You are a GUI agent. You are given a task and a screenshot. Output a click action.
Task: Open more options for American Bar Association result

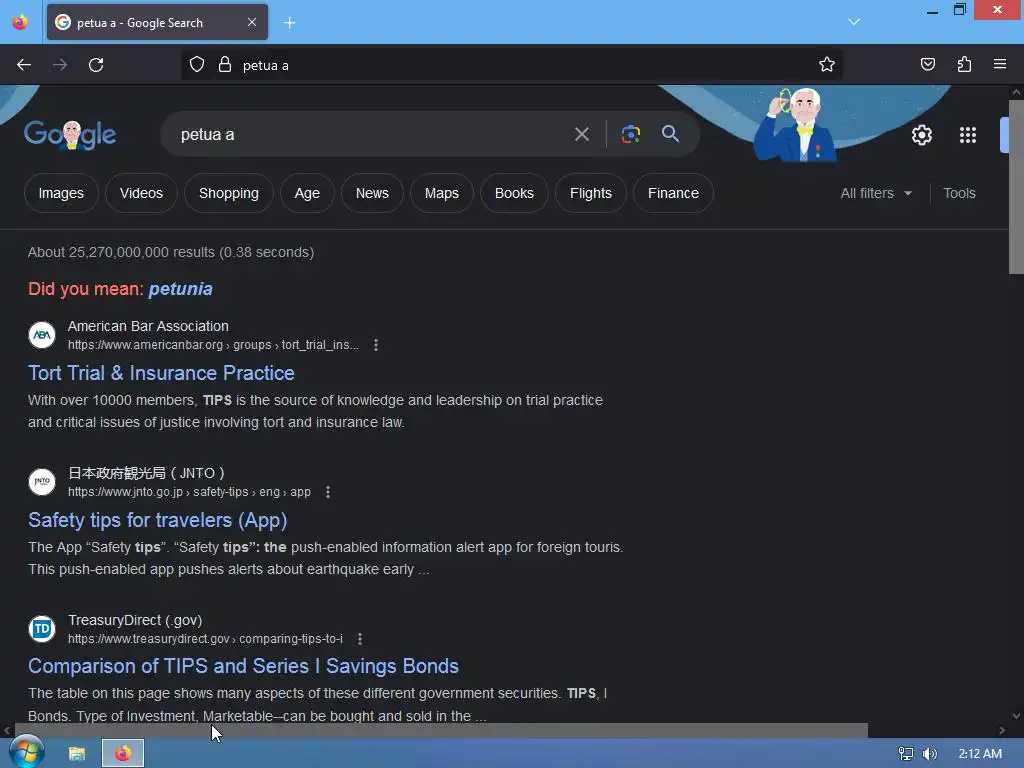click(376, 345)
